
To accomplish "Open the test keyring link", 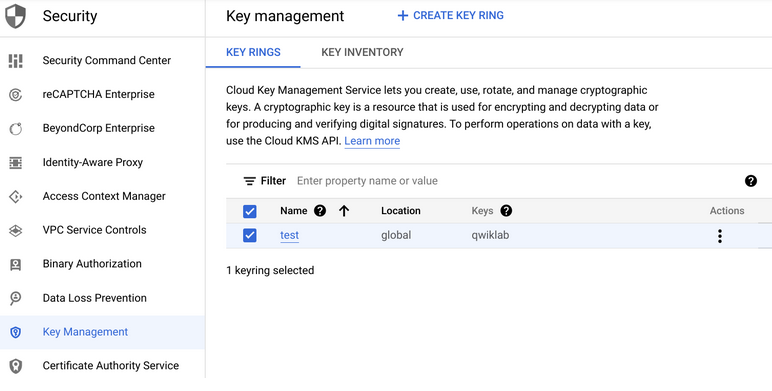I will click(290, 235).
